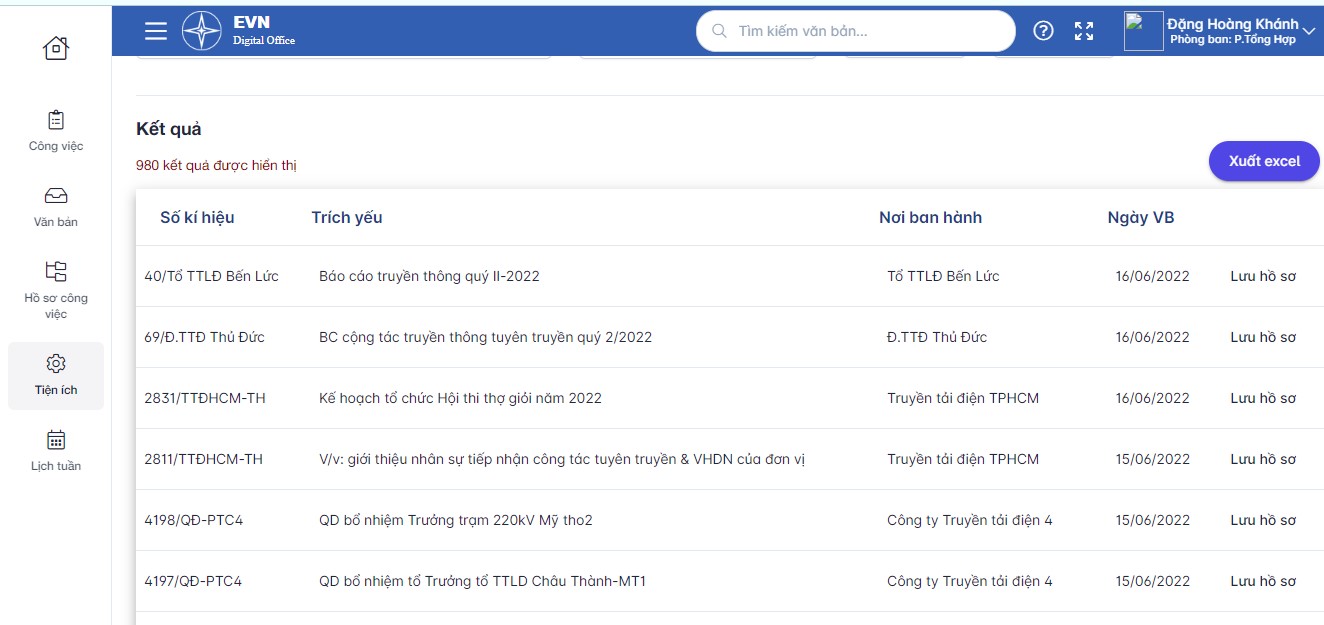Open document 69/Đ.TTĐ Thủ Đức row
Image resolution: width=1324 pixels, height=625 pixels.
tap(485, 337)
